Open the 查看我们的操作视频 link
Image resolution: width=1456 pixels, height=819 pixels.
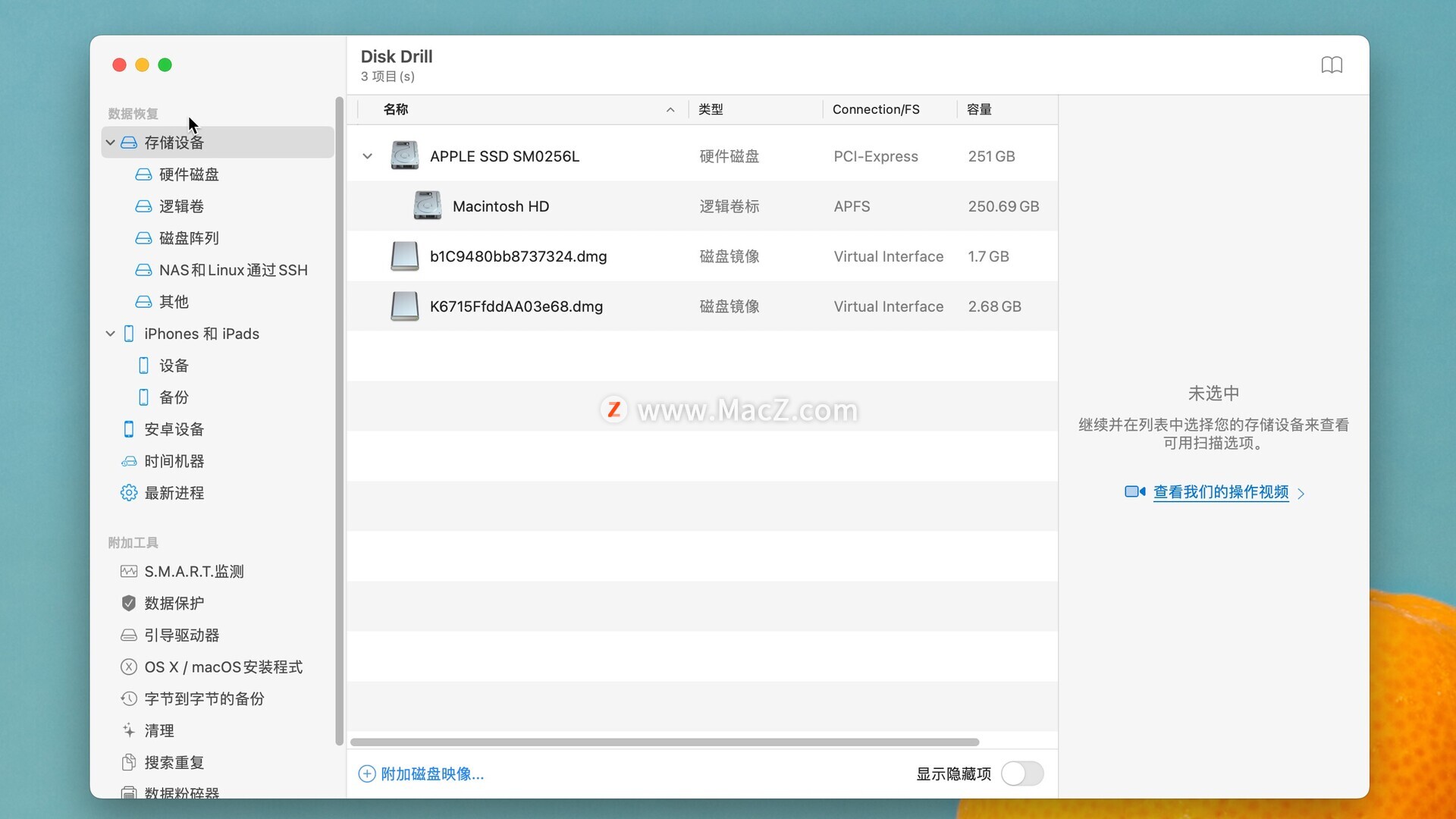point(1221,492)
